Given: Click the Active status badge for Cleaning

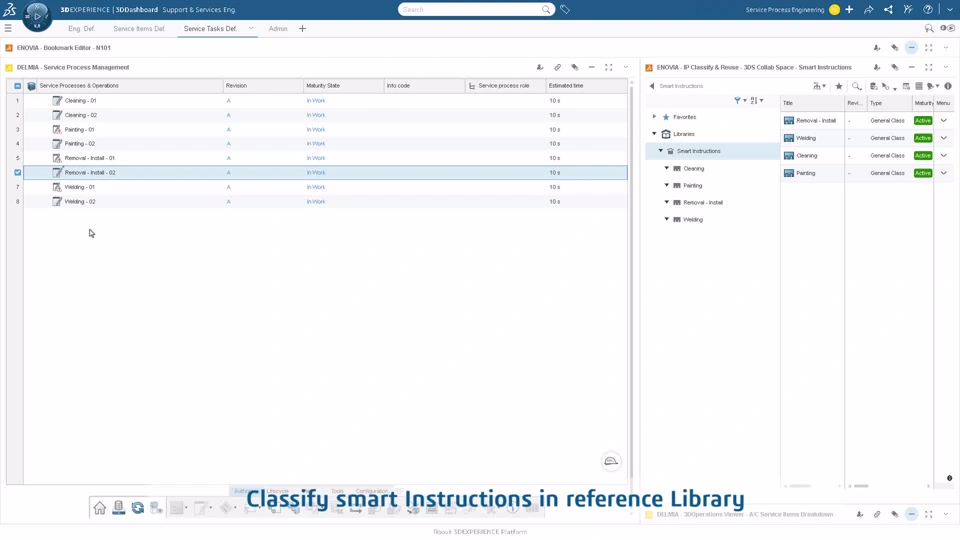Looking at the screenshot, I should (923, 156).
